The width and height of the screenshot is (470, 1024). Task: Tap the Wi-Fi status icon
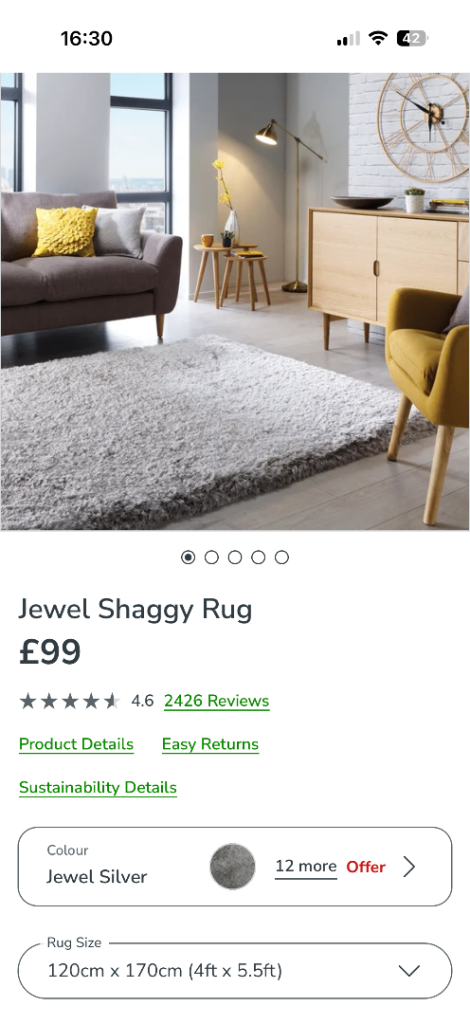point(377,39)
